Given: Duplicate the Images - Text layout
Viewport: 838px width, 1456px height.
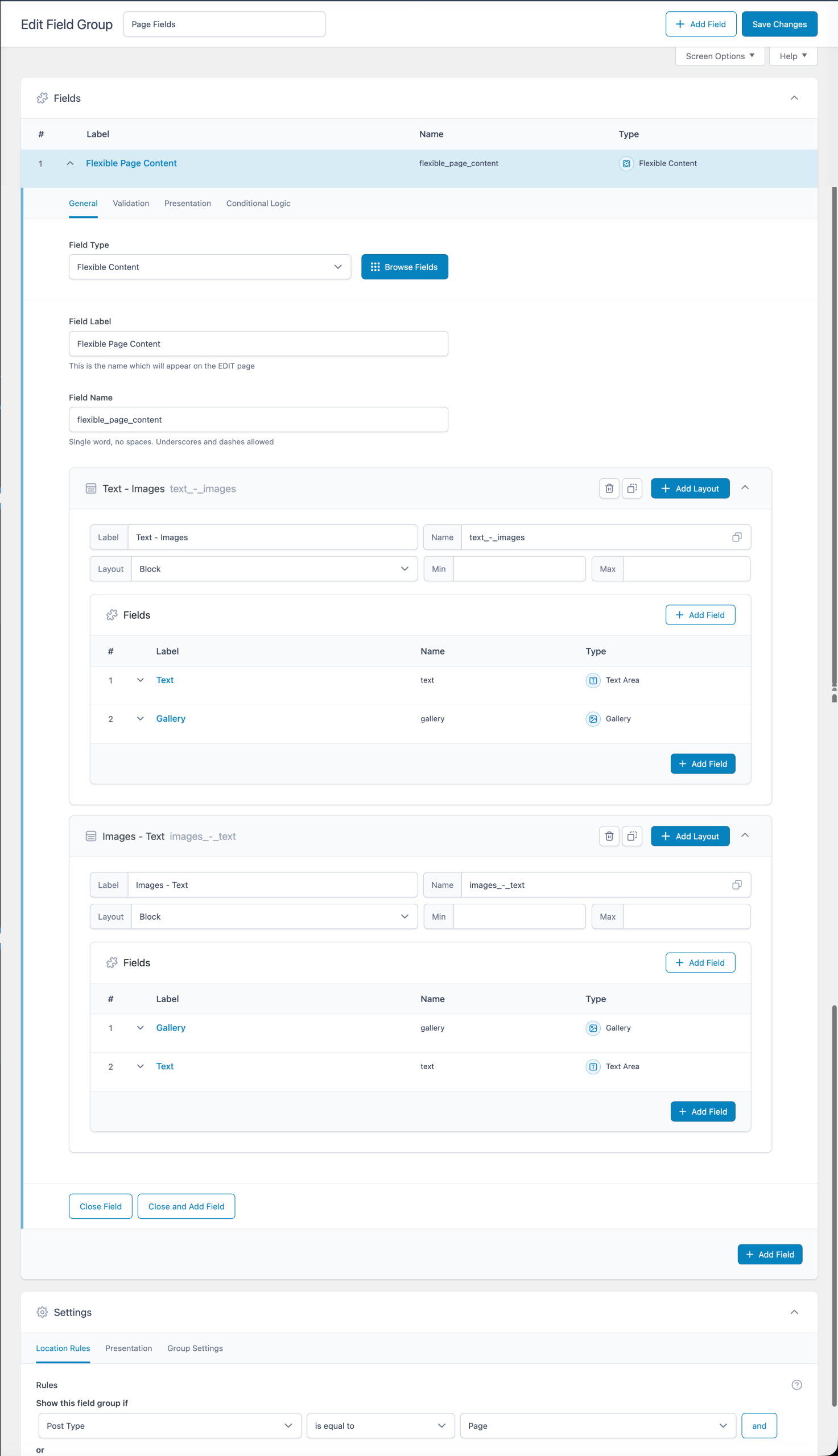Looking at the screenshot, I should pos(631,836).
